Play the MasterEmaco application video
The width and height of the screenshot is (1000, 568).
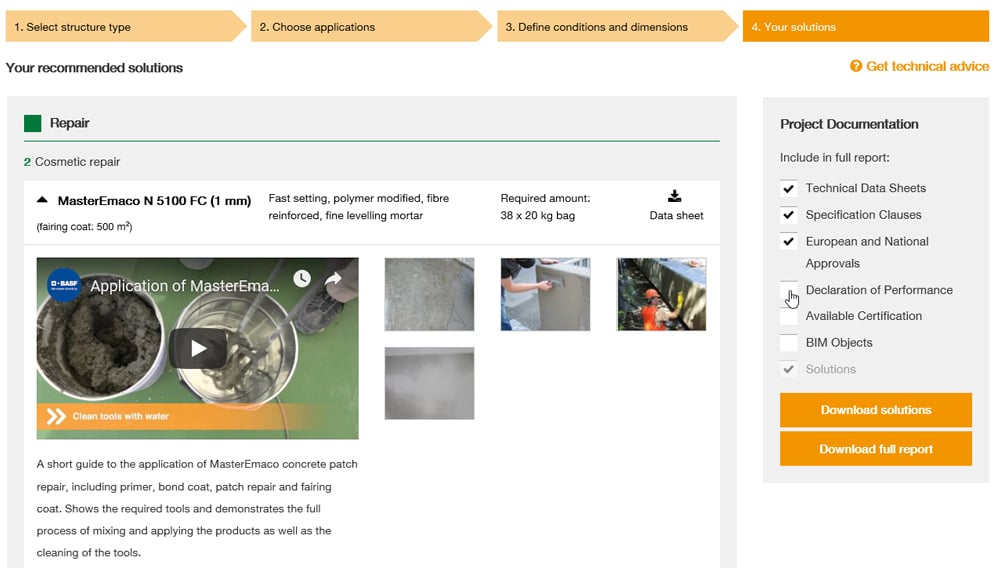pos(198,348)
